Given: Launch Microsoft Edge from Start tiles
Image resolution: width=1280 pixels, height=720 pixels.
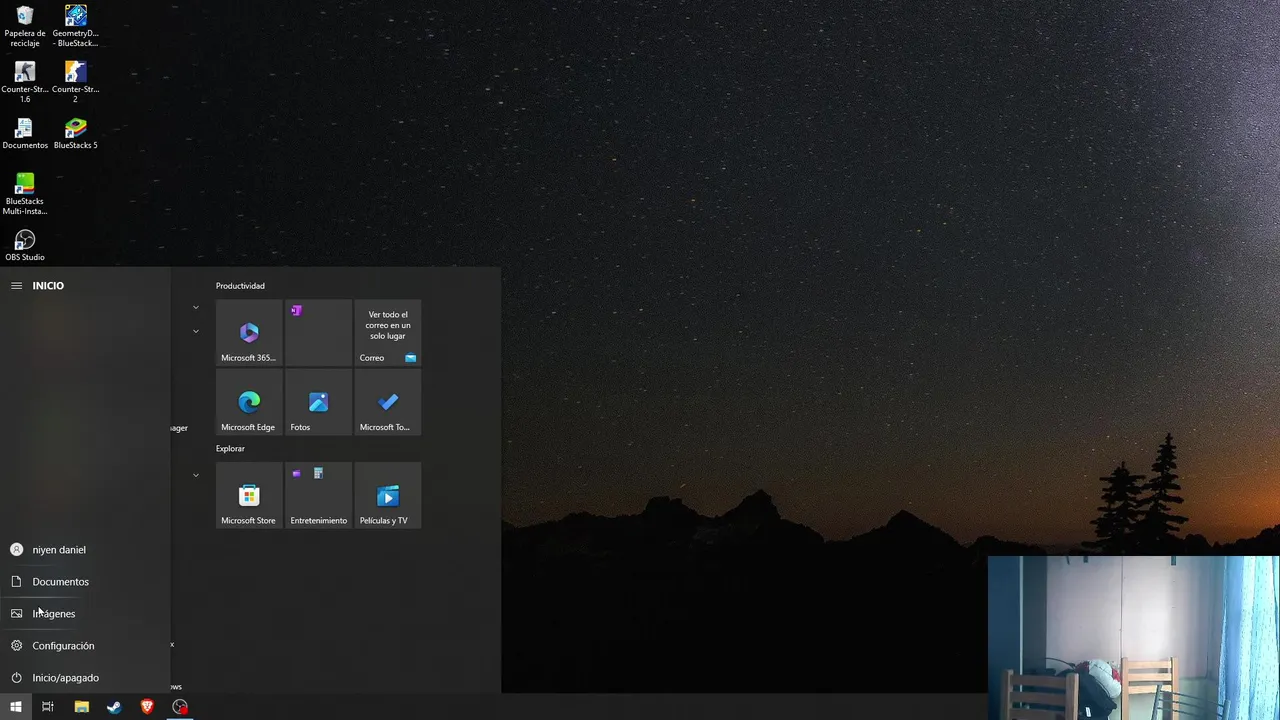Looking at the screenshot, I should [x=249, y=402].
